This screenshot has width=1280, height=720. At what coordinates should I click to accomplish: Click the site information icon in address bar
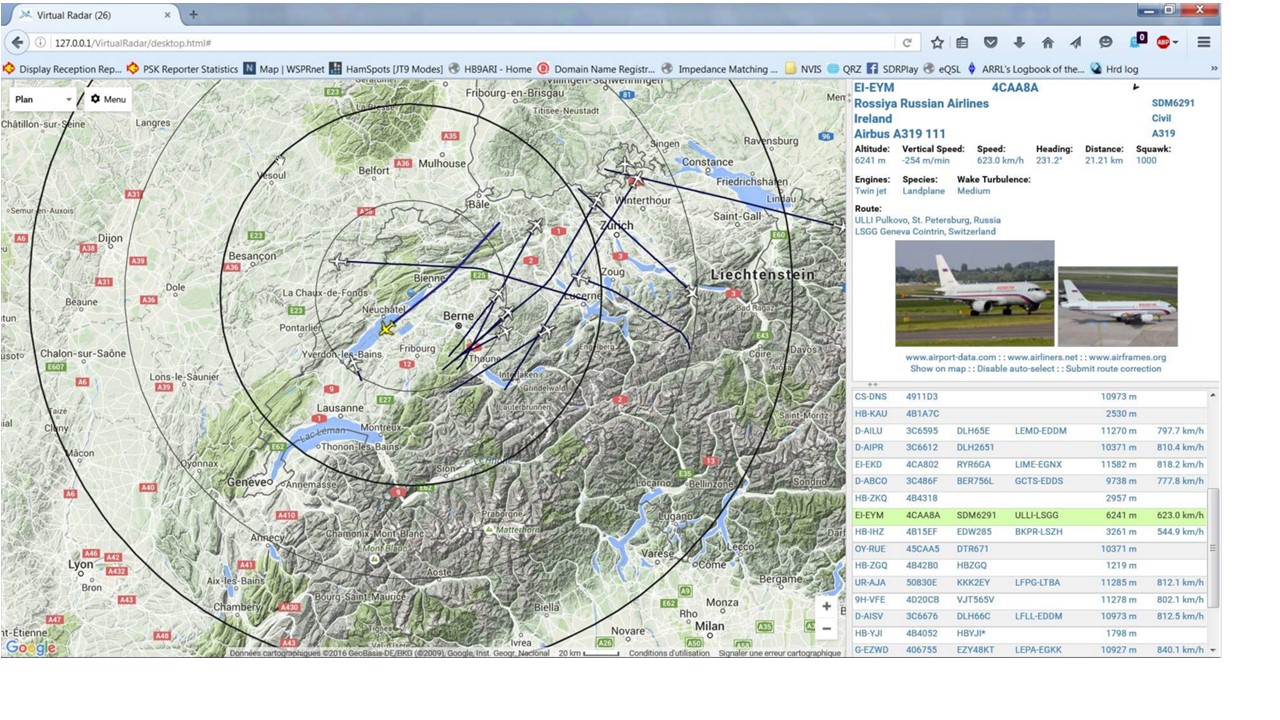pyautogui.click(x=41, y=43)
